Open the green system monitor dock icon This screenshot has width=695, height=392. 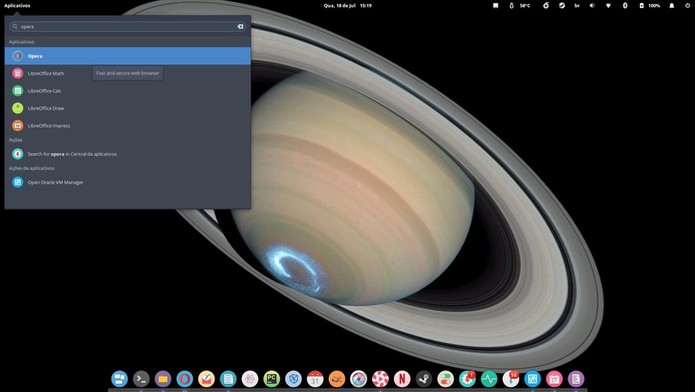click(x=488, y=379)
